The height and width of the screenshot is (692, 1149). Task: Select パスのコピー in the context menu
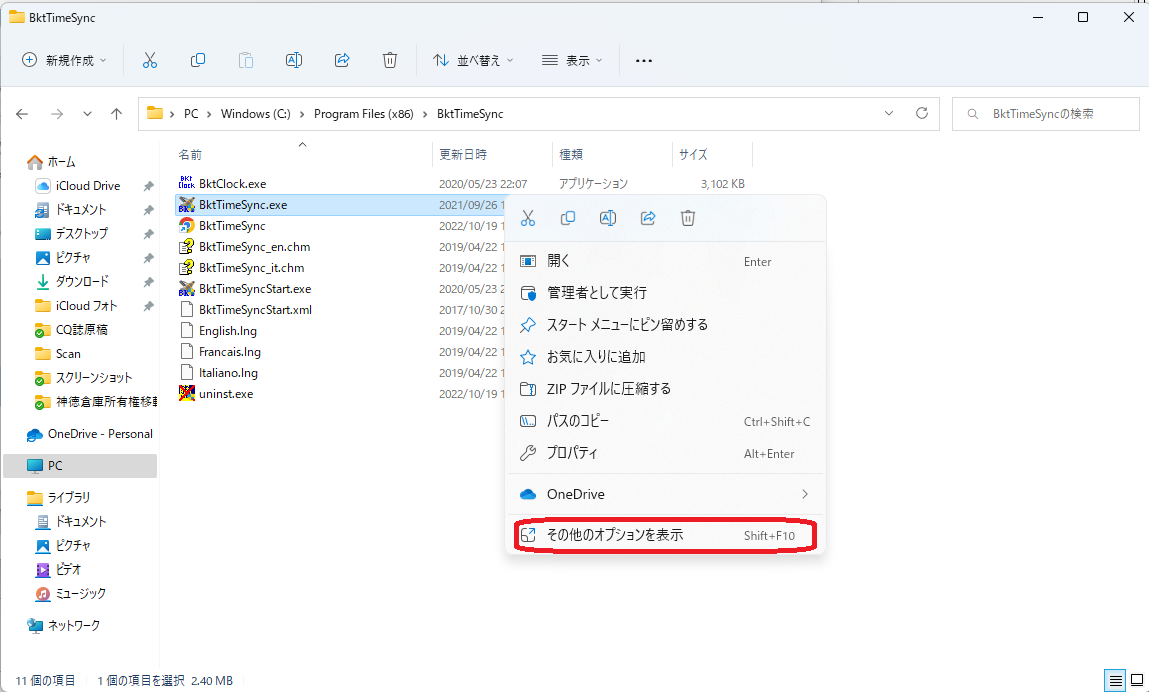[x=665, y=421]
